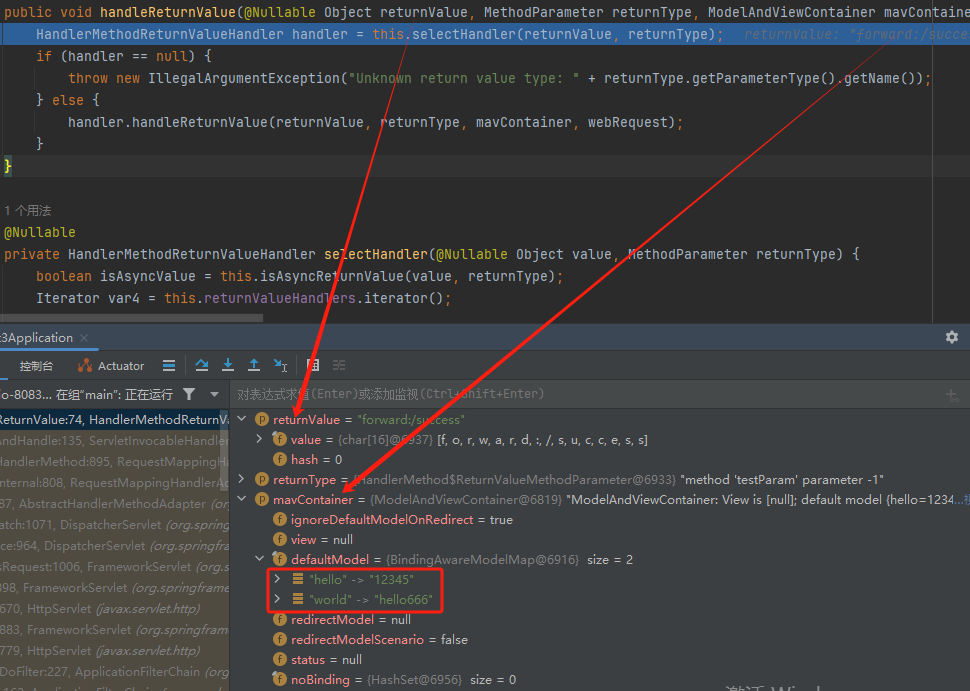Click the field icon beside noBinding

coord(280,679)
